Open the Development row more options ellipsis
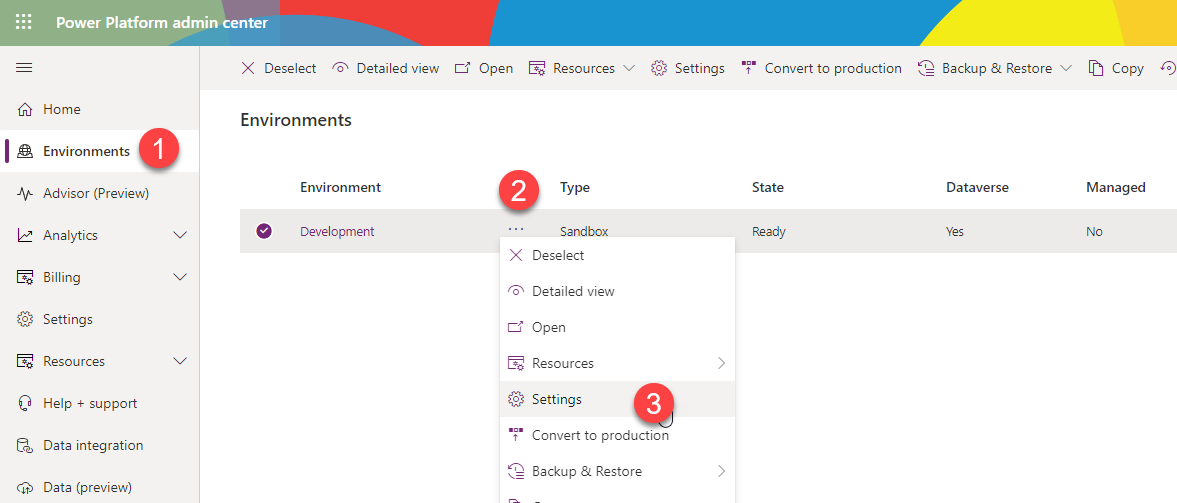This screenshot has height=503, width=1177. click(x=516, y=228)
